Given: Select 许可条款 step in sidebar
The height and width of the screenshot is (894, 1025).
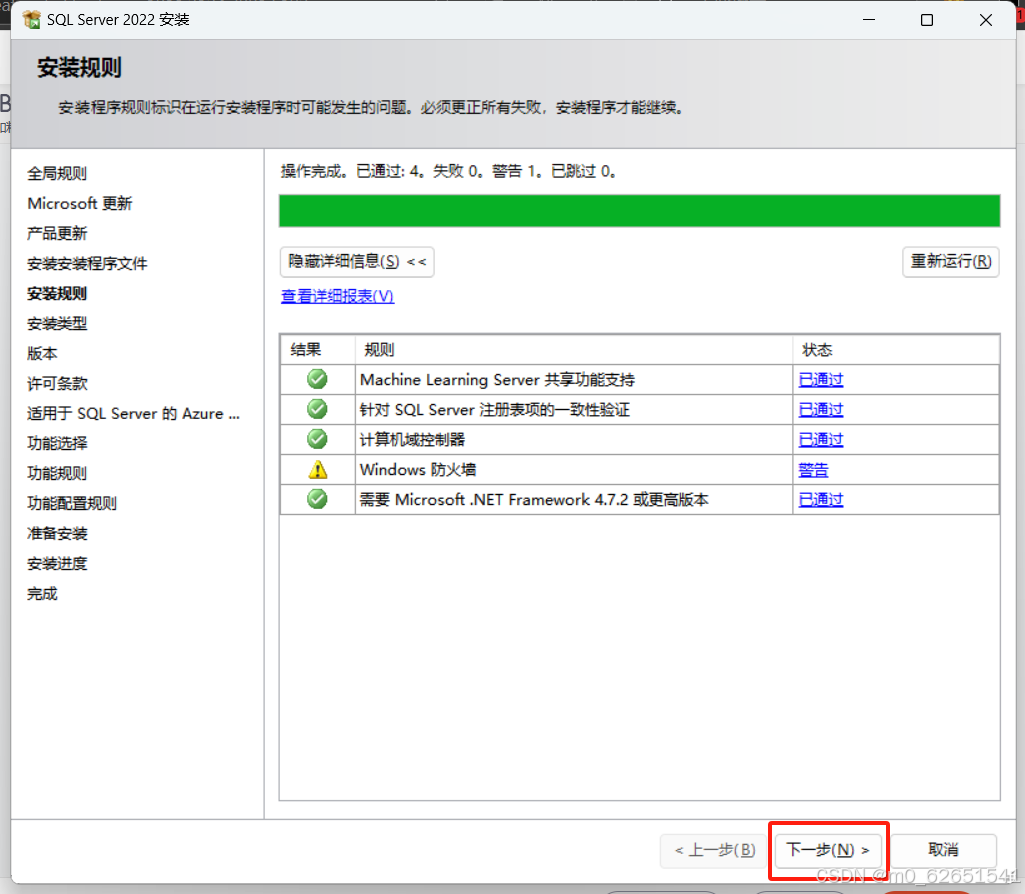Looking at the screenshot, I should (x=57, y=384).
